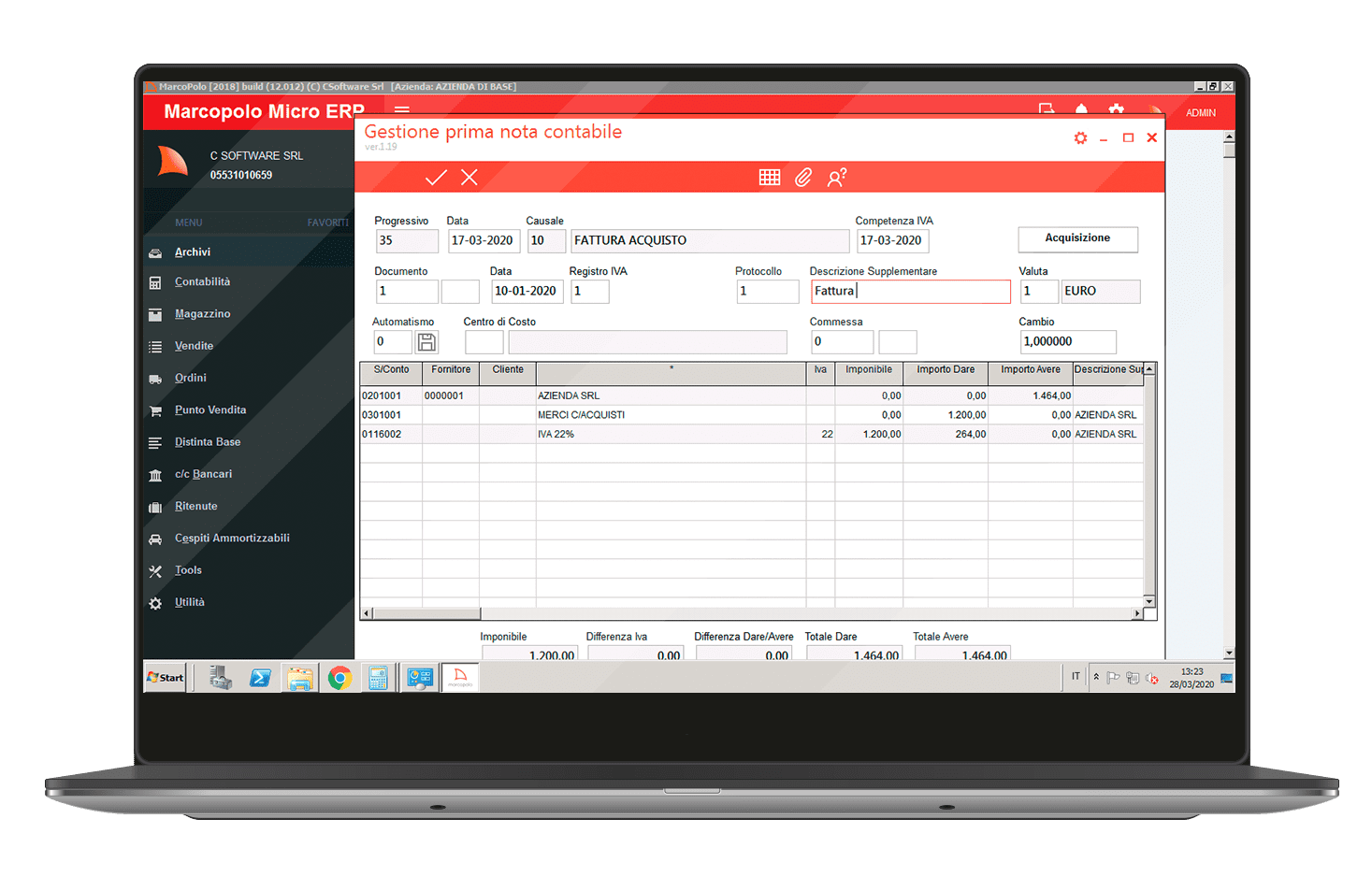Open the Magazzino sidebar menu

(202, 314)
